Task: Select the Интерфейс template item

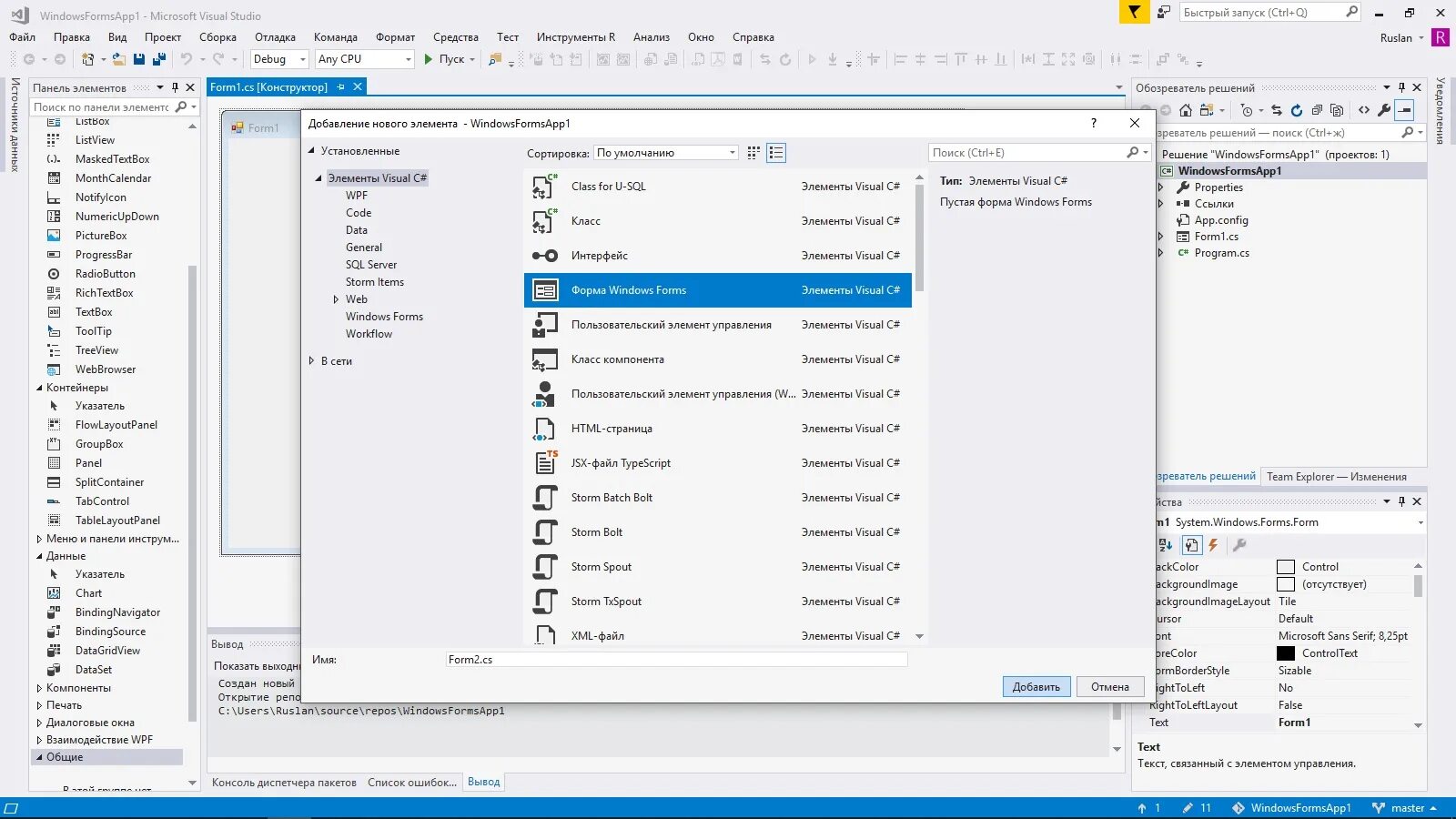Action: [x=718, y=256]
